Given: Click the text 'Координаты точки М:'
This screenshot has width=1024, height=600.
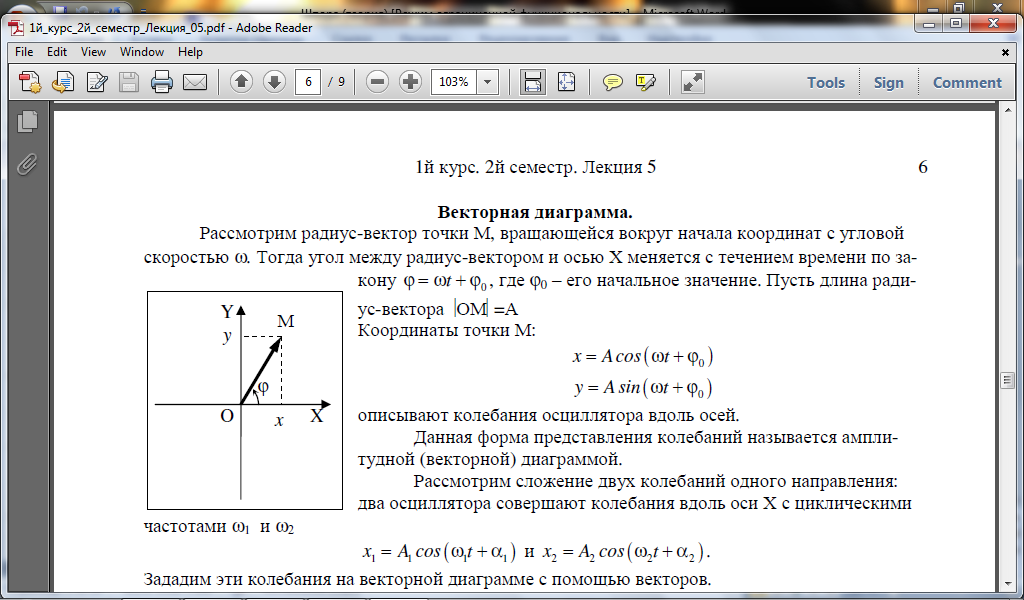Looking at the screenshot, I should coord(447,330).
